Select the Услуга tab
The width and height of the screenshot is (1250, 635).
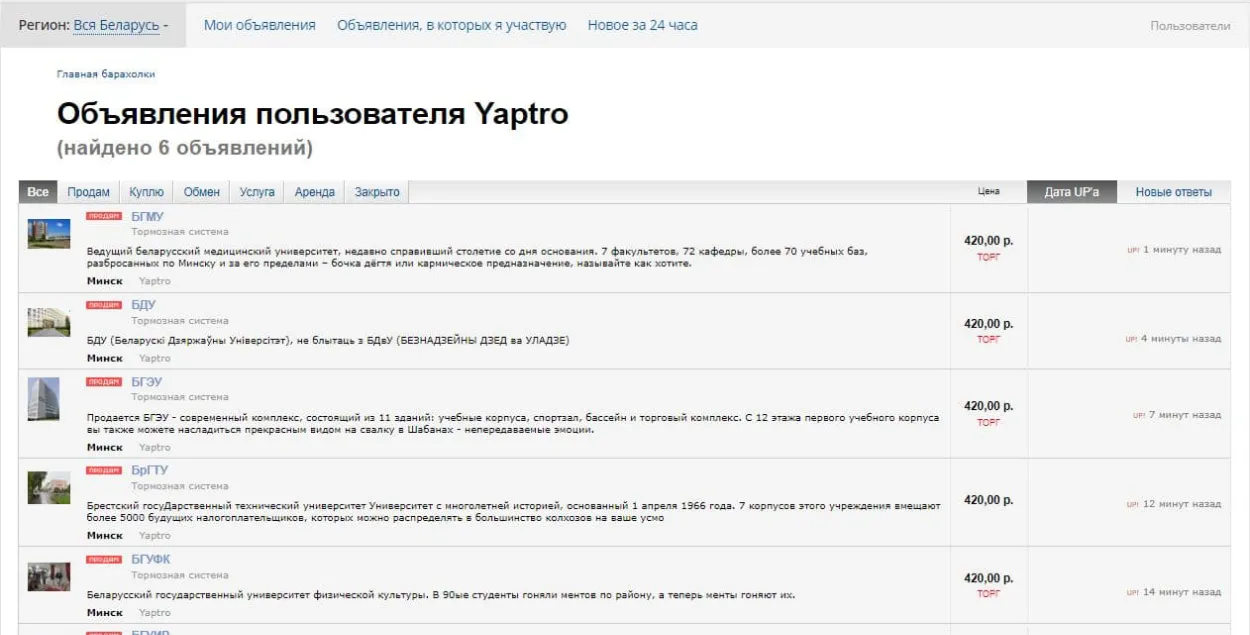point(257,192)
